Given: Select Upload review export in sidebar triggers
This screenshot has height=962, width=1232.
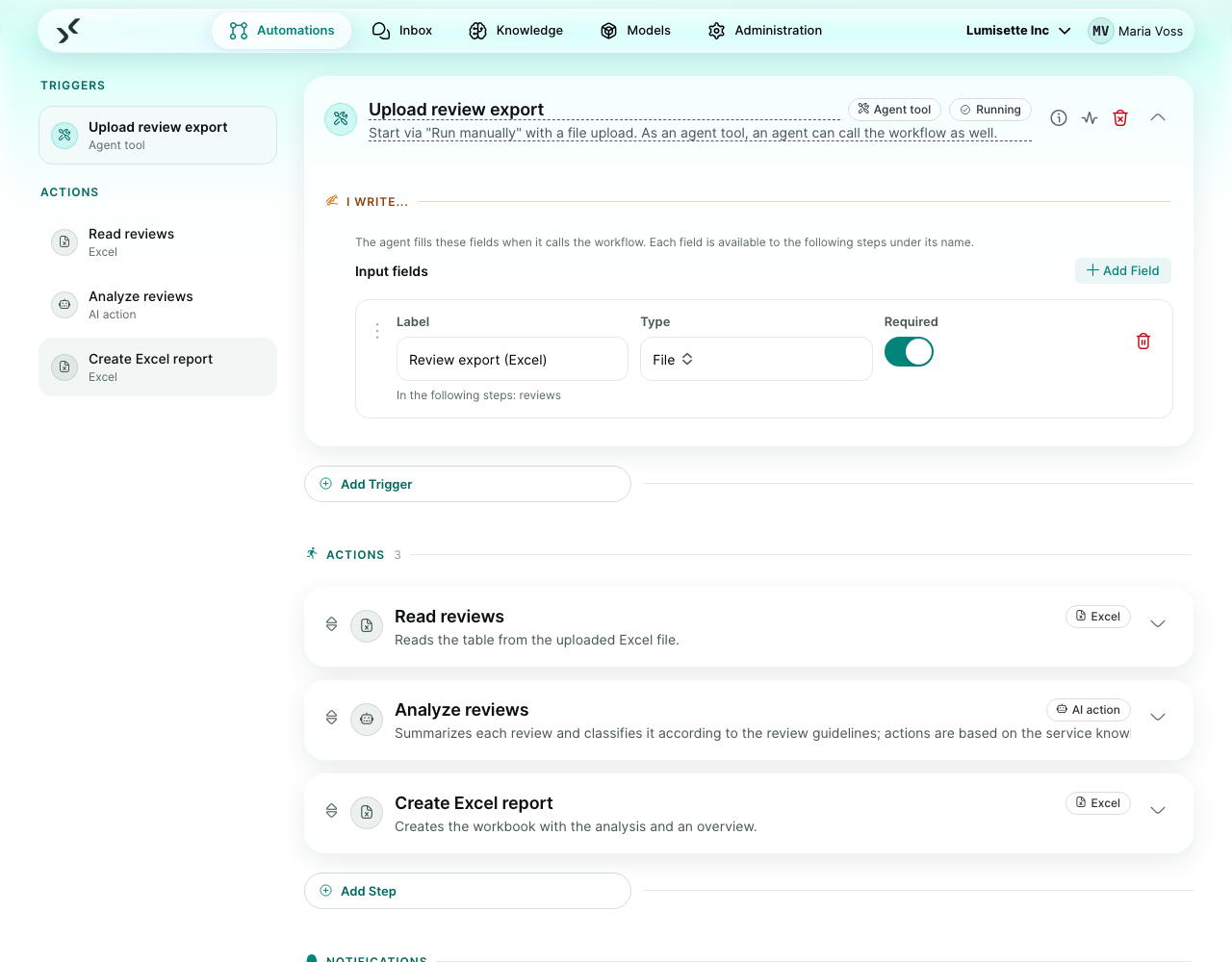Looking at the screenshot, I should point(158,136).
